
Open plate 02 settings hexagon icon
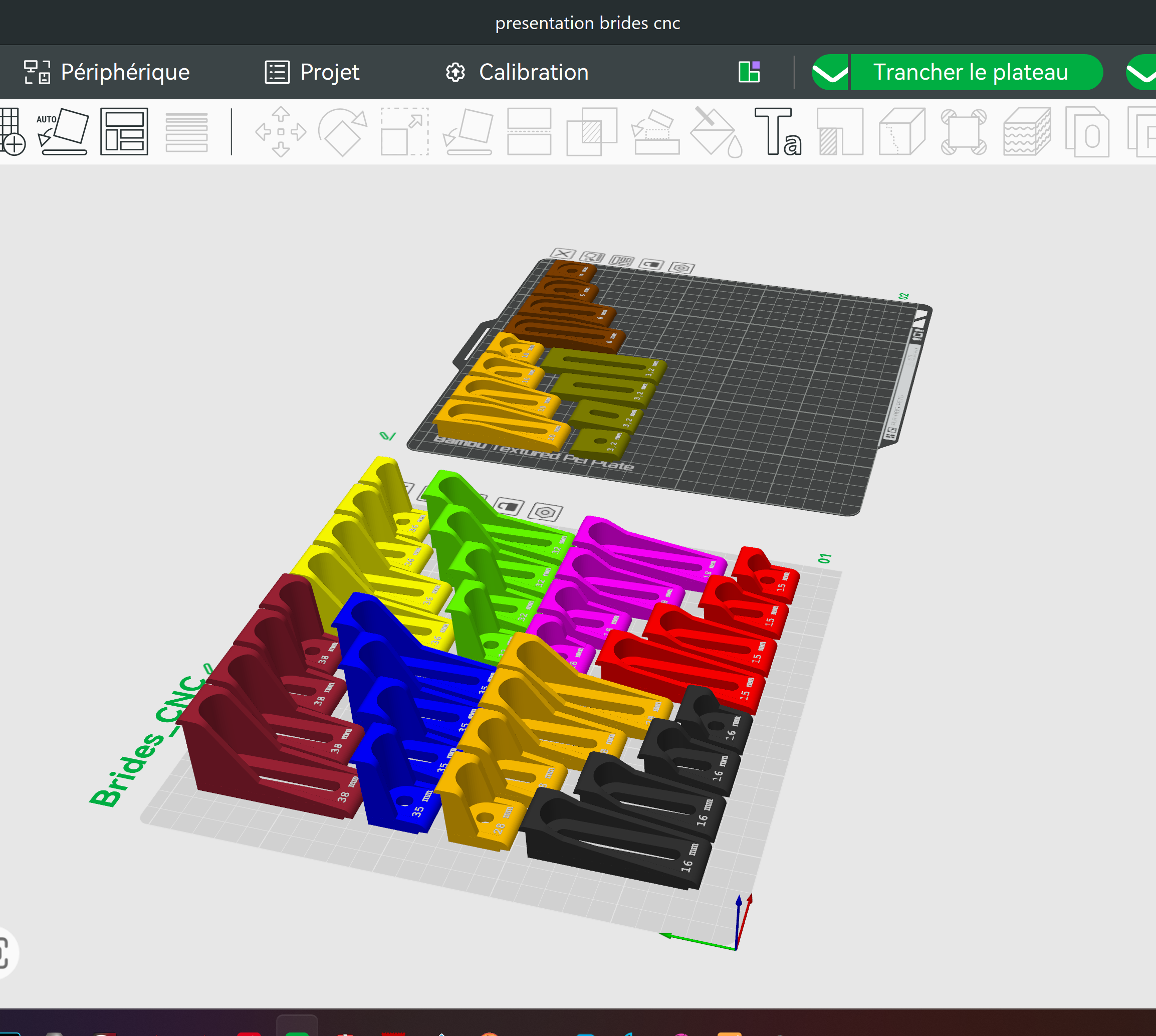point(682,268)
